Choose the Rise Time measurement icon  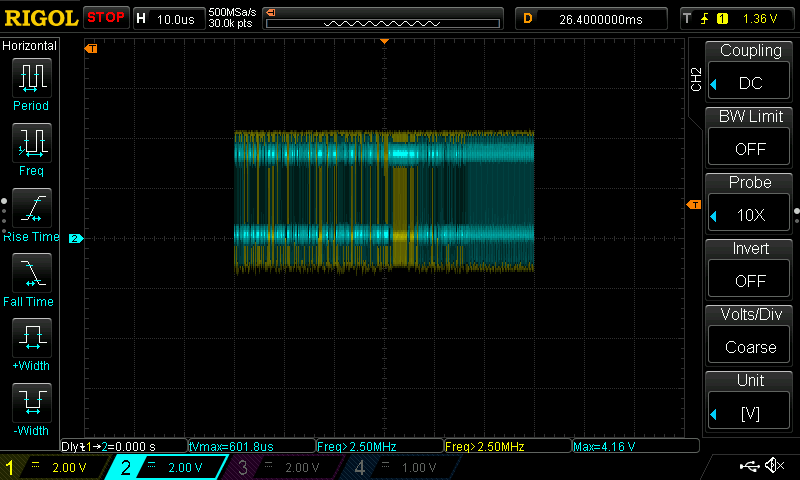click(31, 208)
